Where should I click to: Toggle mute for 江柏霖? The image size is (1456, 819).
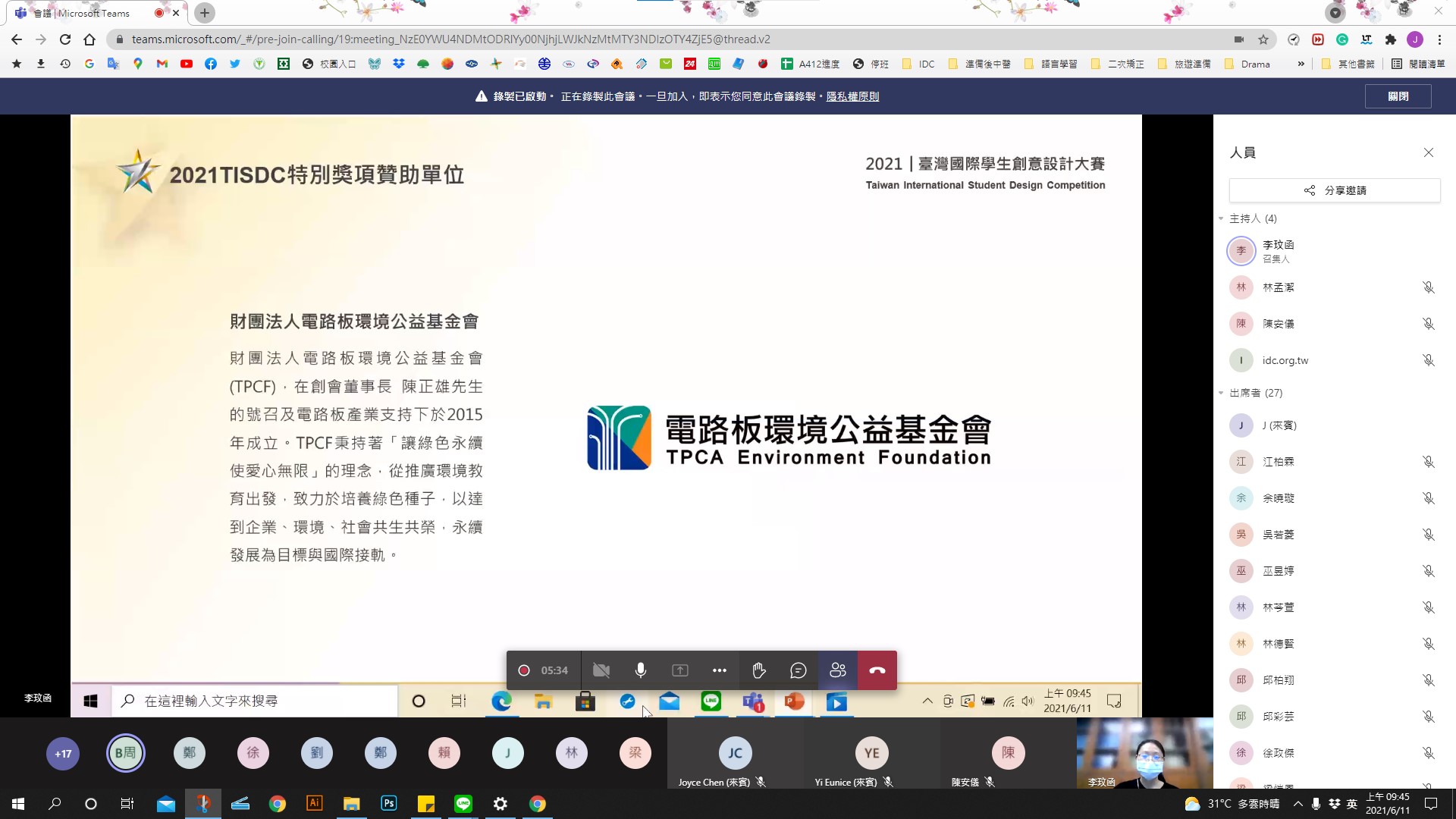[x=1429, y=461]
